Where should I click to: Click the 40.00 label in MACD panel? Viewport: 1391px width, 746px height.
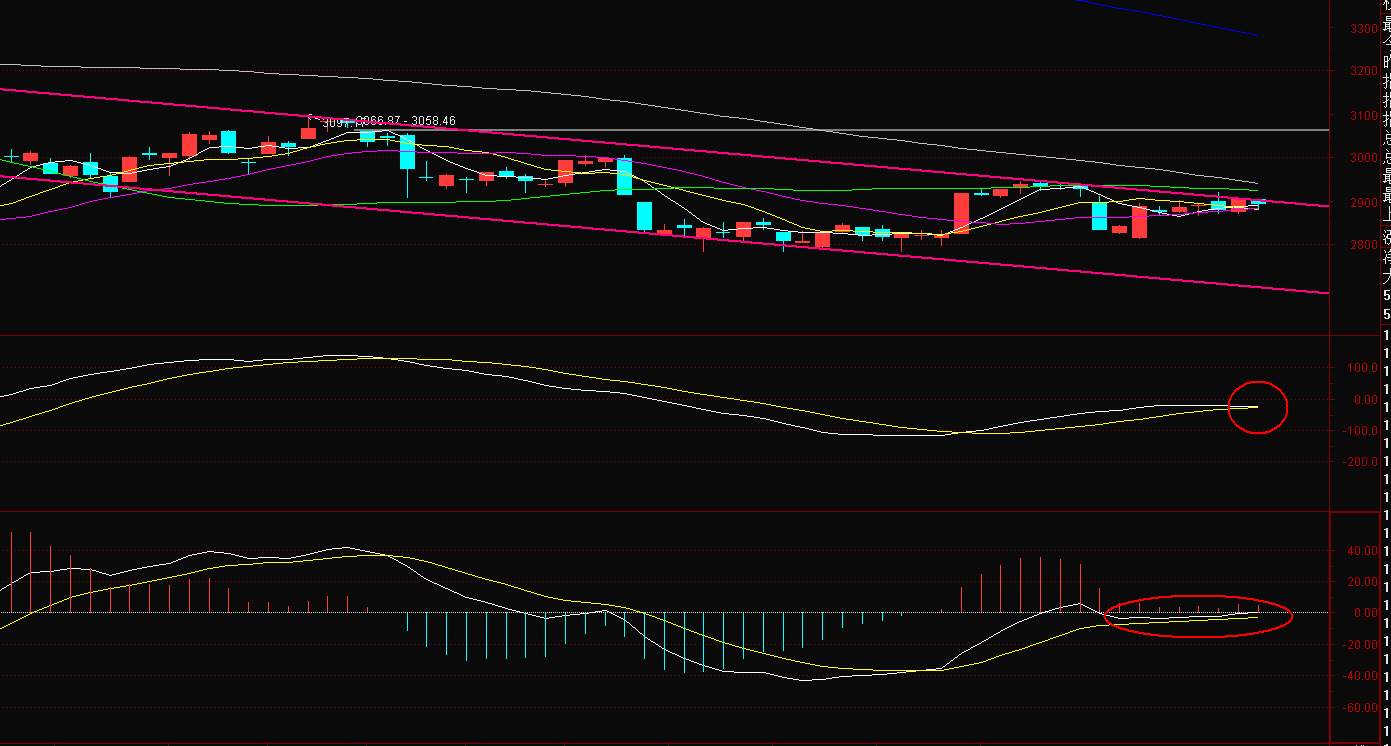coord(1361,551)
